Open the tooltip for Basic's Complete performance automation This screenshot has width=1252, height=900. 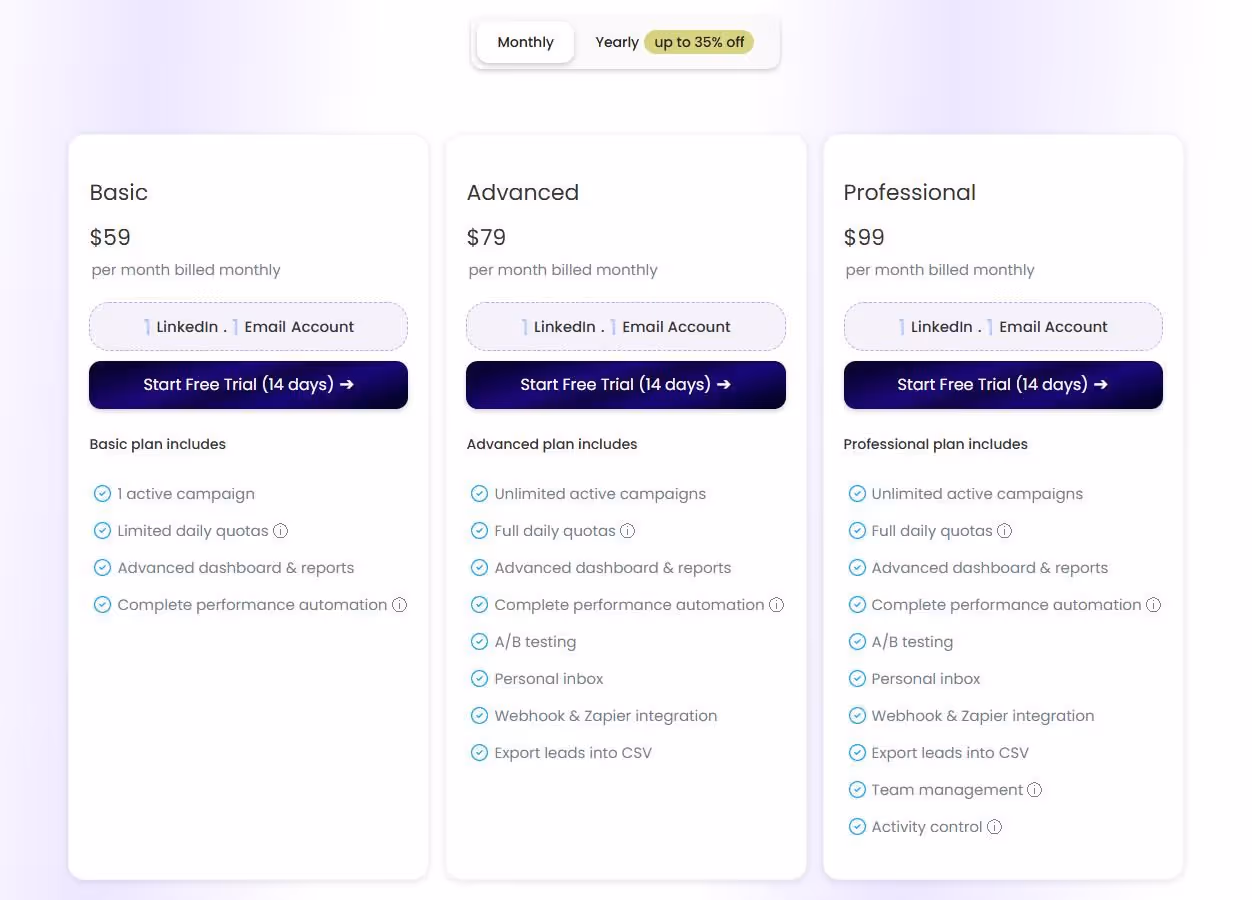400,605
